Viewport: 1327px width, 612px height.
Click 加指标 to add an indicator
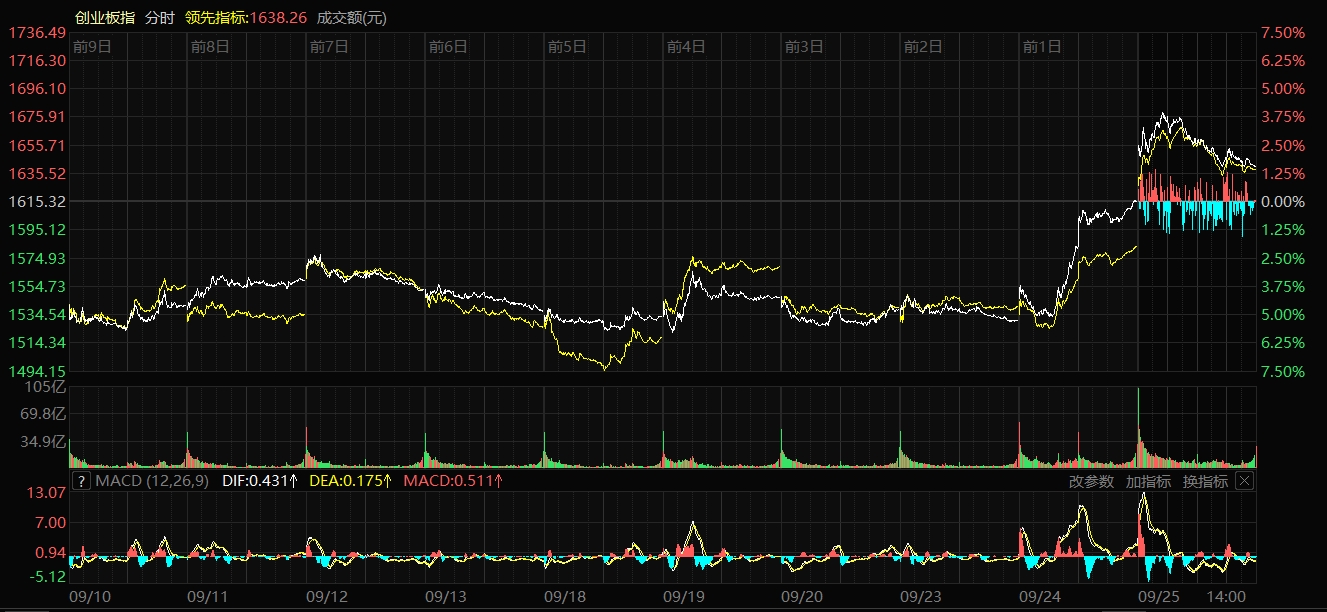coord(1148,481)
